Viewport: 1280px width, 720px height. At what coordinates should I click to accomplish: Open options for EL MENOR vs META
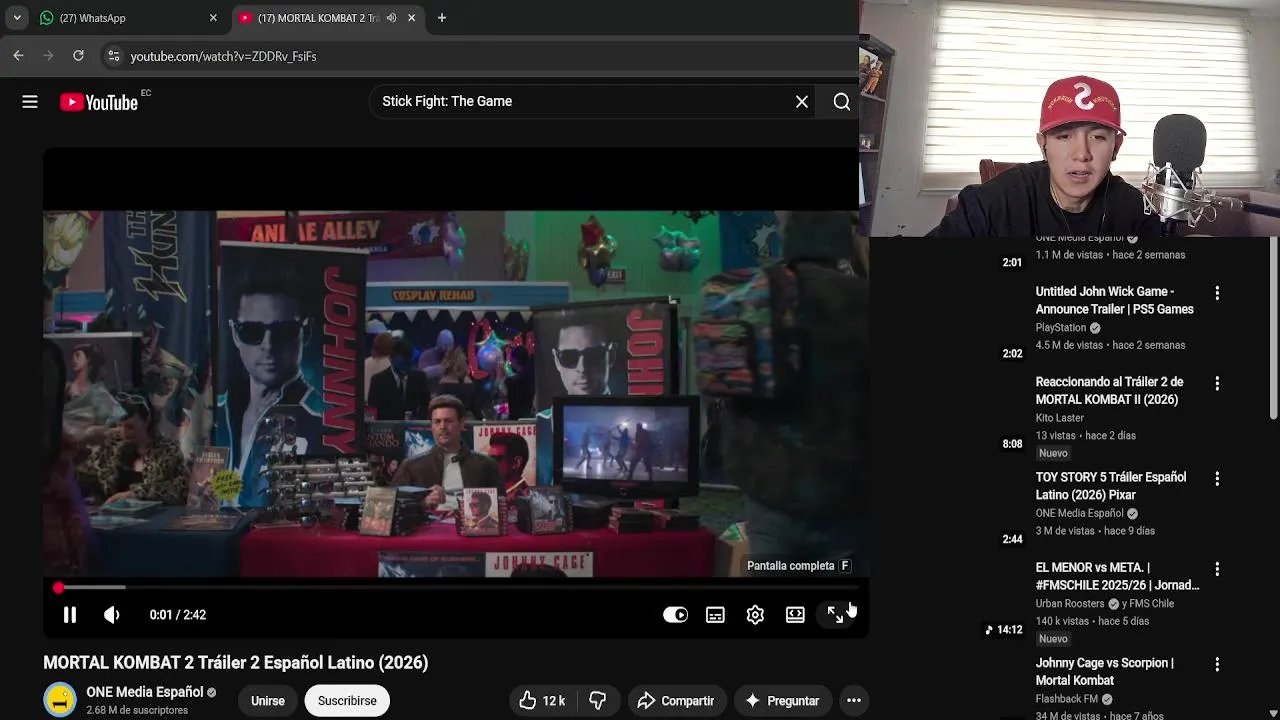[1217, 569]
